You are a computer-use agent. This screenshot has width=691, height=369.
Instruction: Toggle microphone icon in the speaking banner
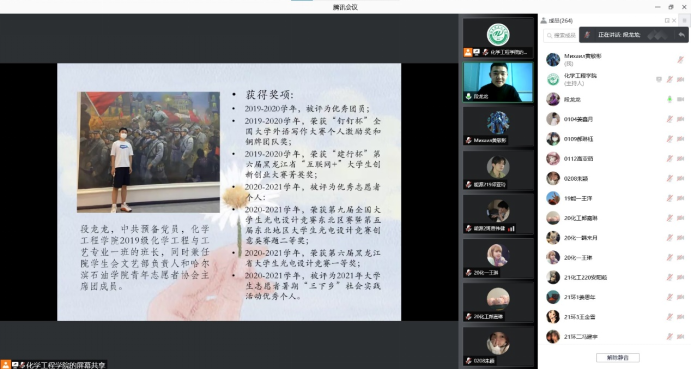point(587,35)
